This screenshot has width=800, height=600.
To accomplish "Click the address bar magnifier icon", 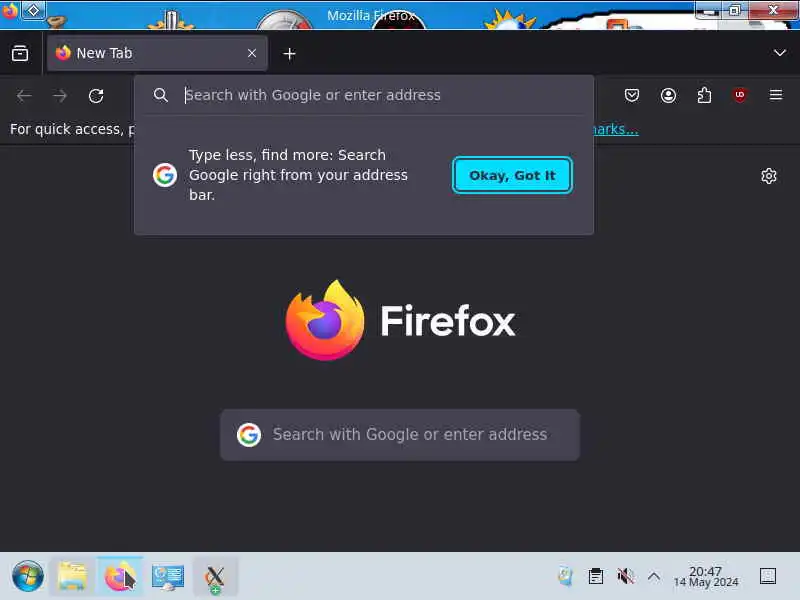I will point(161,95).
